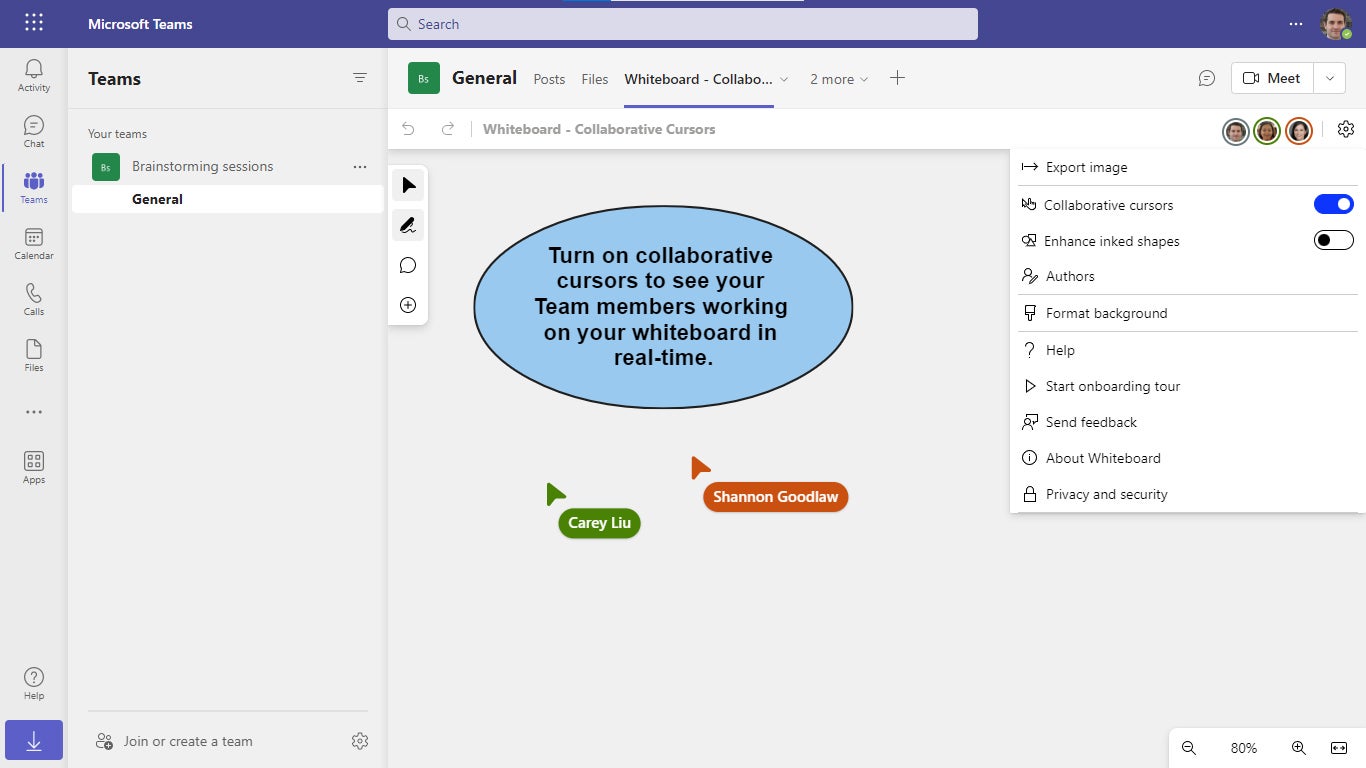Open Calls in the left rail
This screenshot has height=768, width=1366.
tap(34, 300)
